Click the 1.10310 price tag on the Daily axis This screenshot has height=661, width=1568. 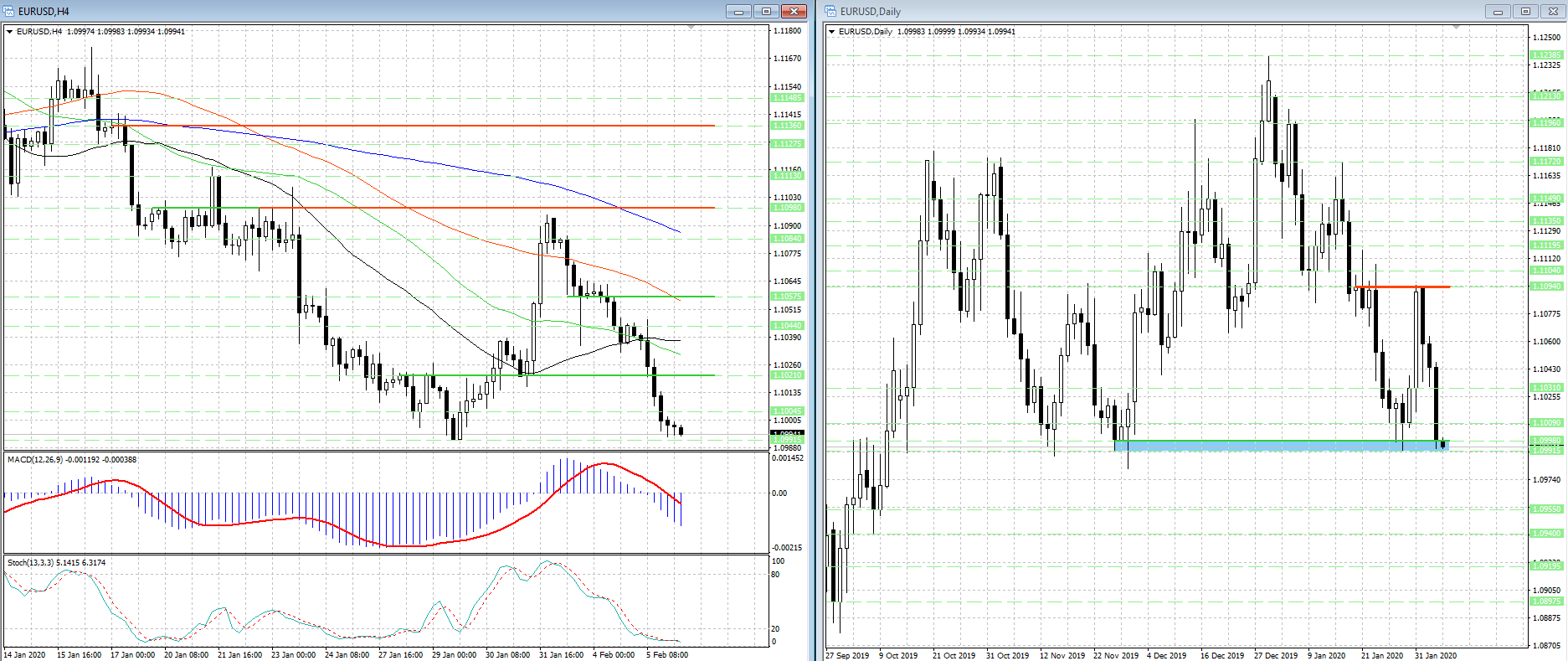click(x=1546, y=388)
